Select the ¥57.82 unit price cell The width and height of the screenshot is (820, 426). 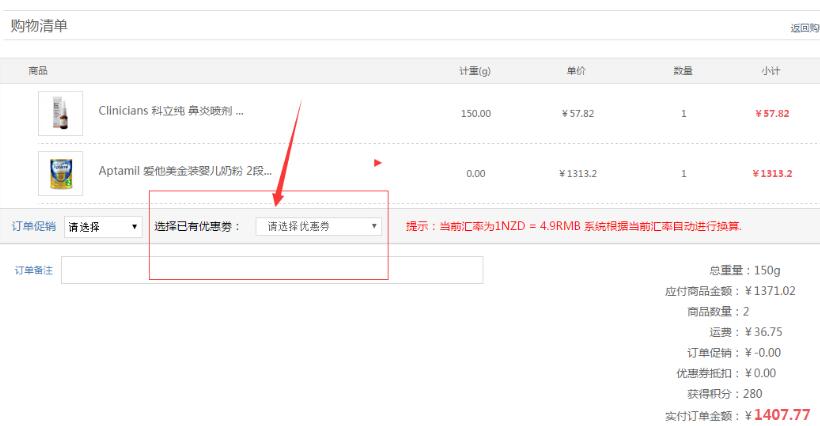[578, 113]
